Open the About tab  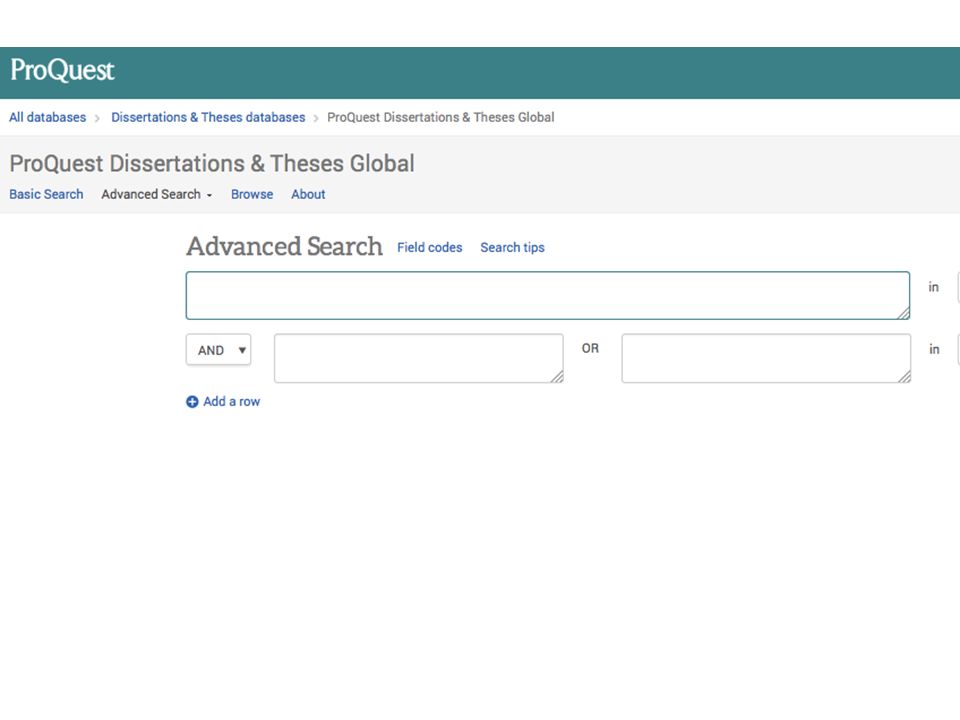(x=308, y=194)
